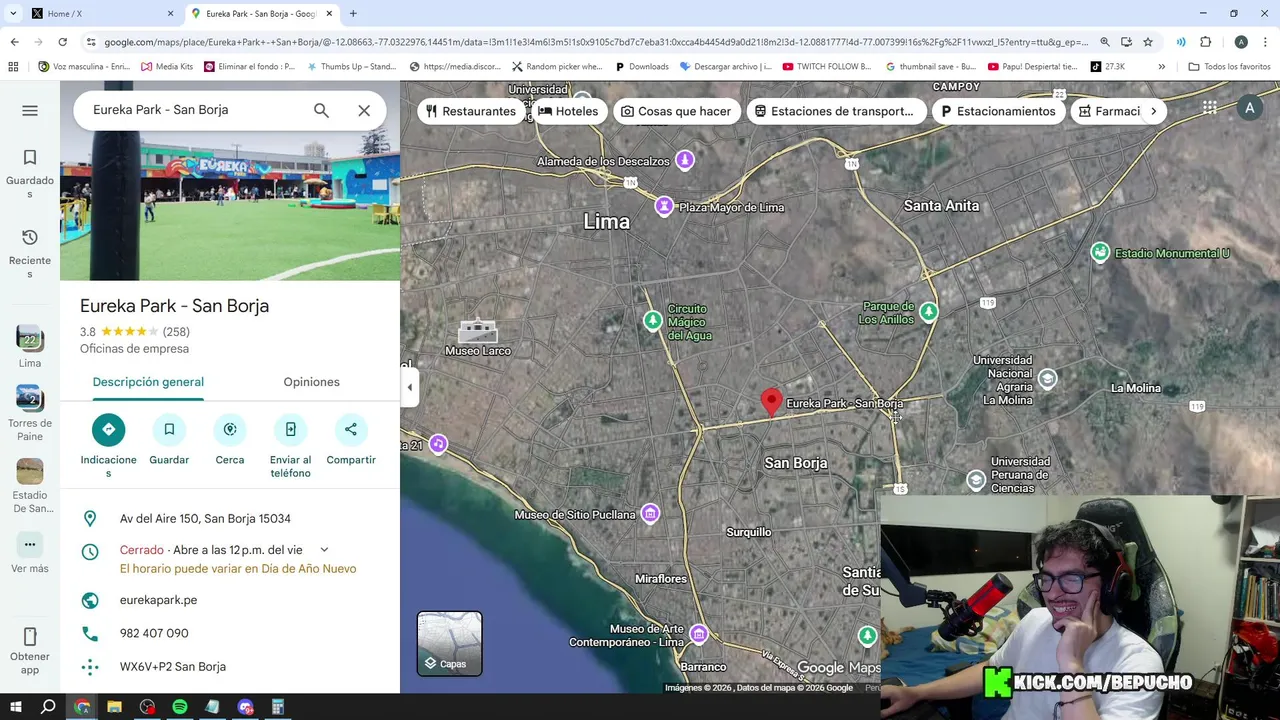Click Universidad Nacional Agraria marker

[x=1047, y=379]
